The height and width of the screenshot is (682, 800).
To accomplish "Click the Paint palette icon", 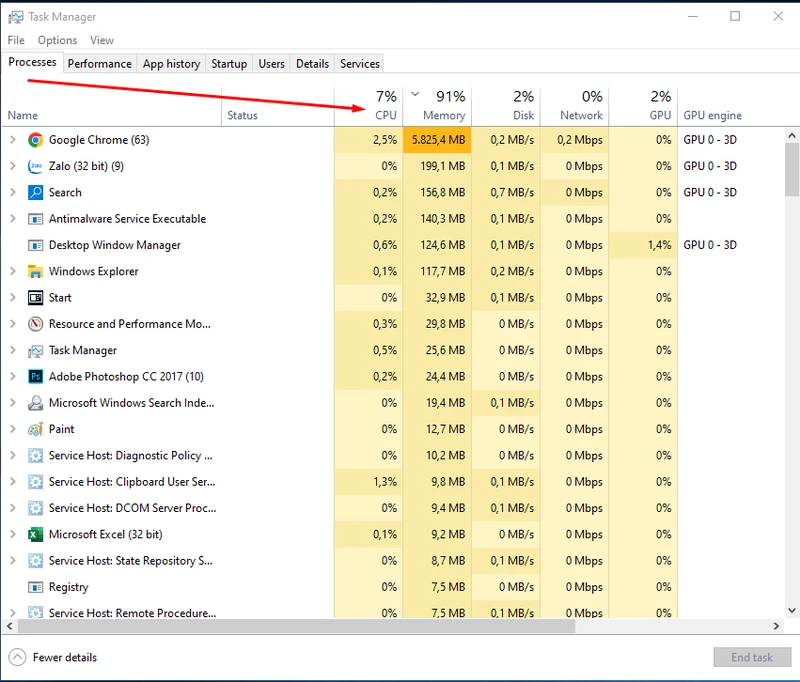I will [35, 429].
